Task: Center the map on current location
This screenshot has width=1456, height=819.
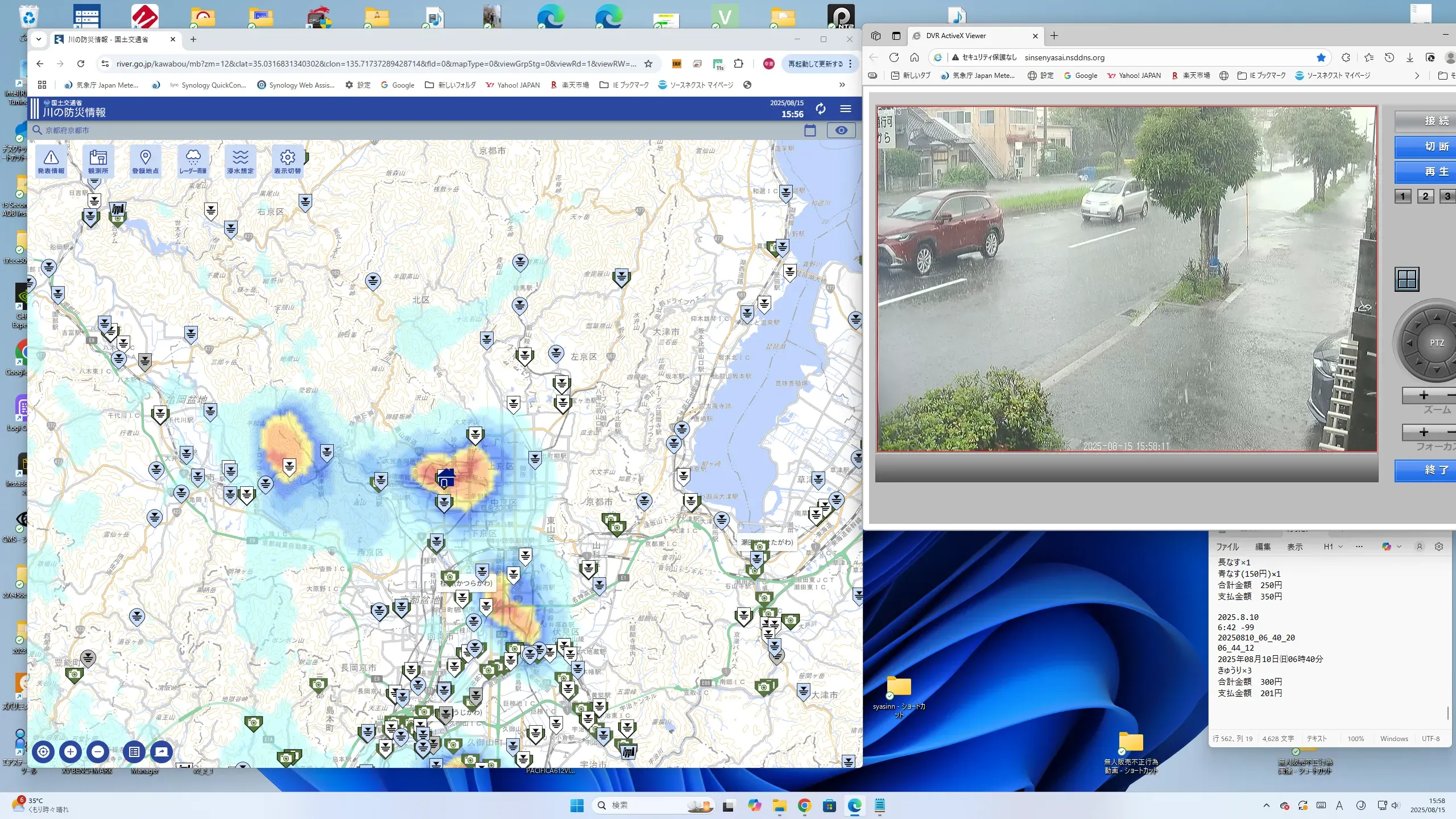Action: coord(43,751)
